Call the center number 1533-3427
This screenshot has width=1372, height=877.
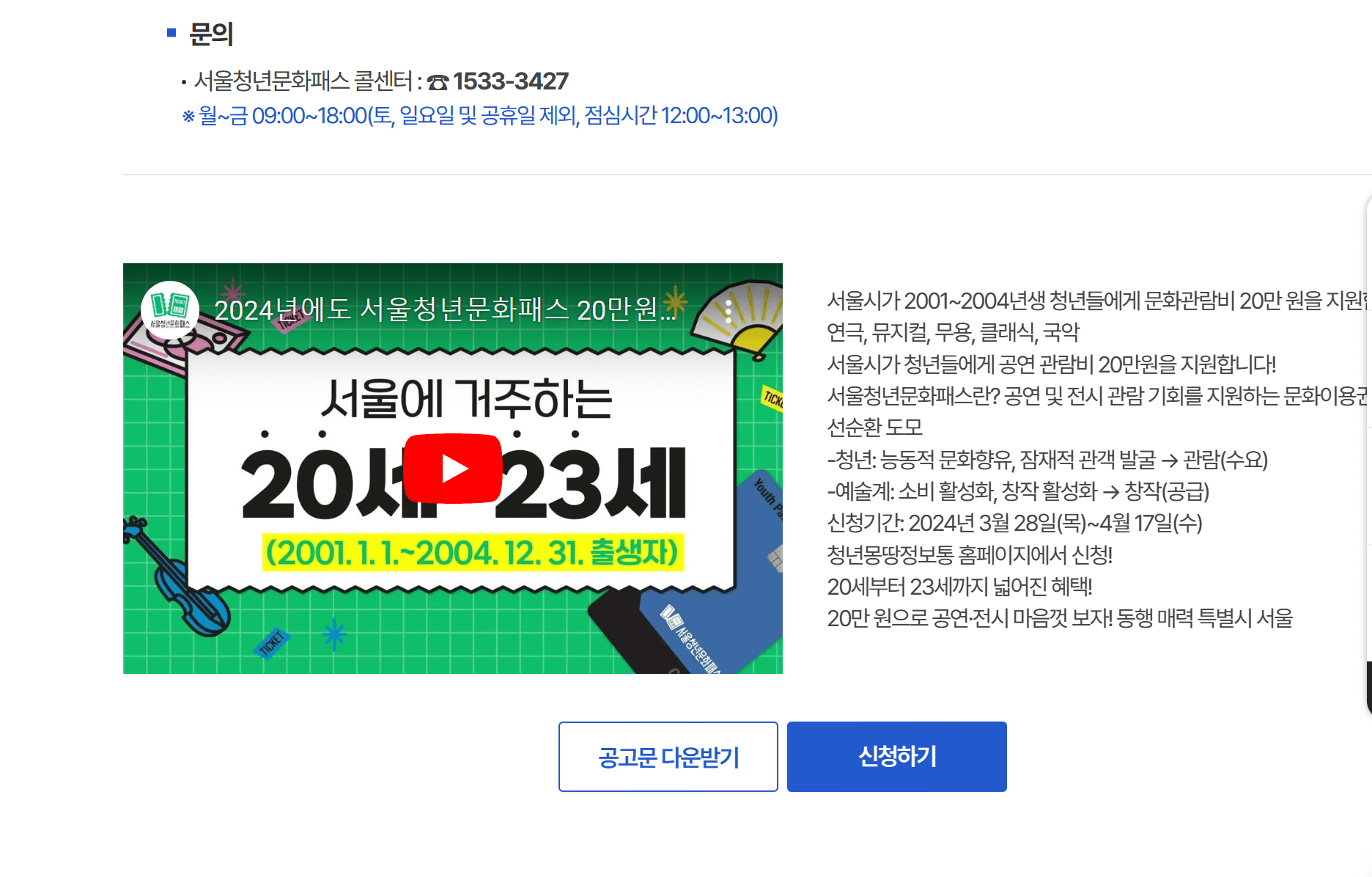511,81
